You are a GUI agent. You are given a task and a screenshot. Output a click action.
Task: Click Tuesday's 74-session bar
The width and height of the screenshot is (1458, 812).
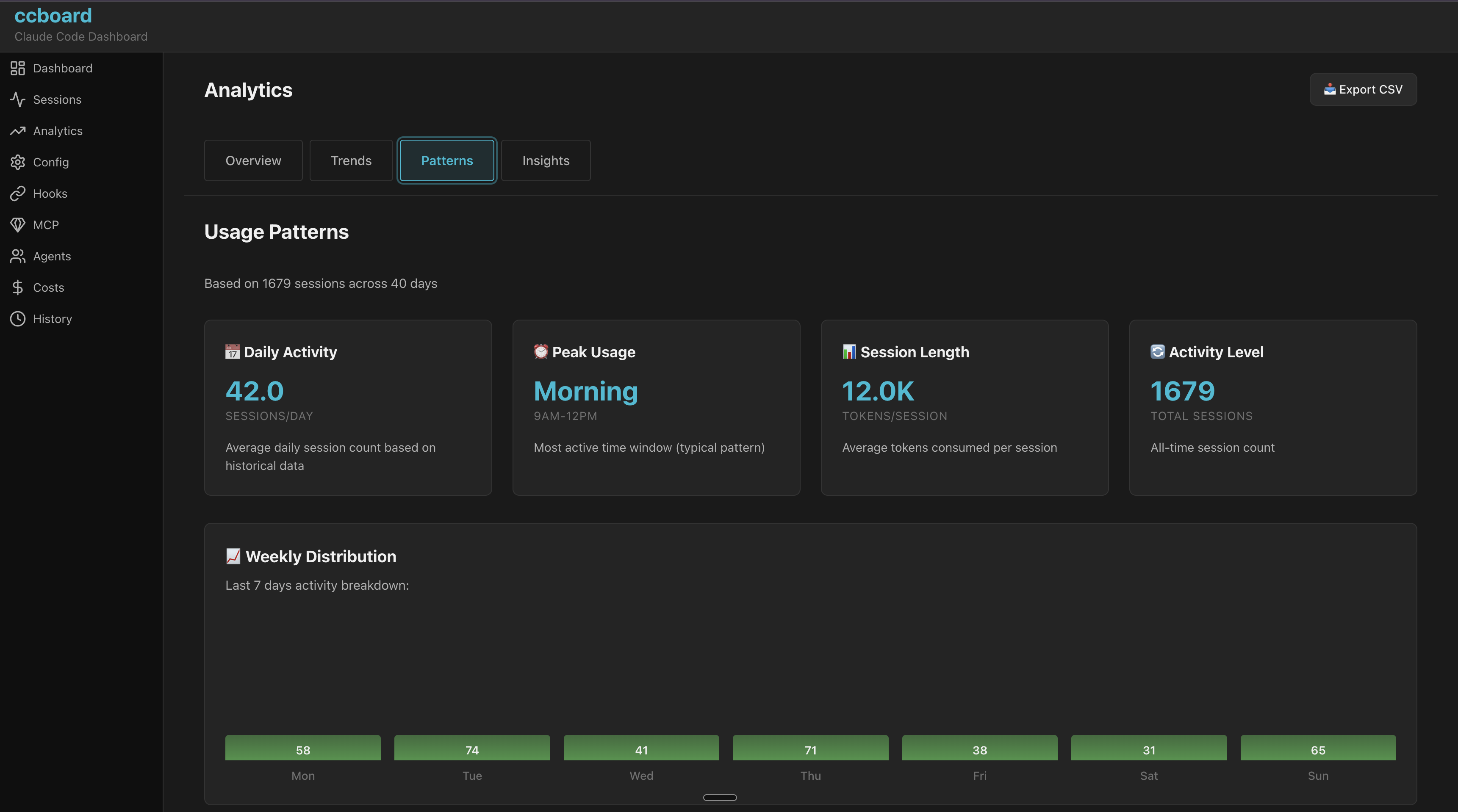coord(471,748)
